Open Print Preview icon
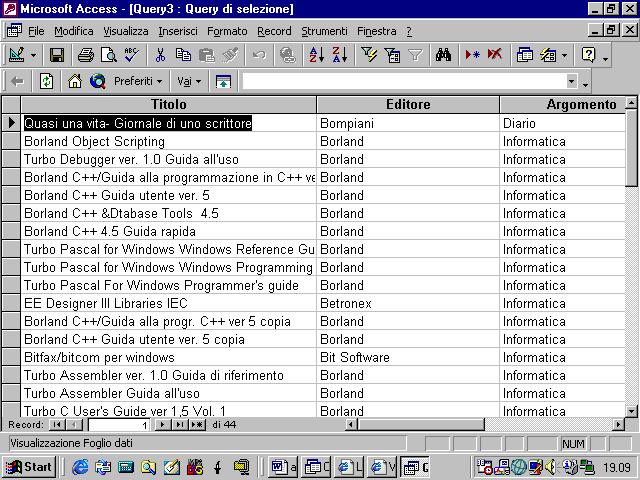The image size is (640, 480). coord(109,55)
